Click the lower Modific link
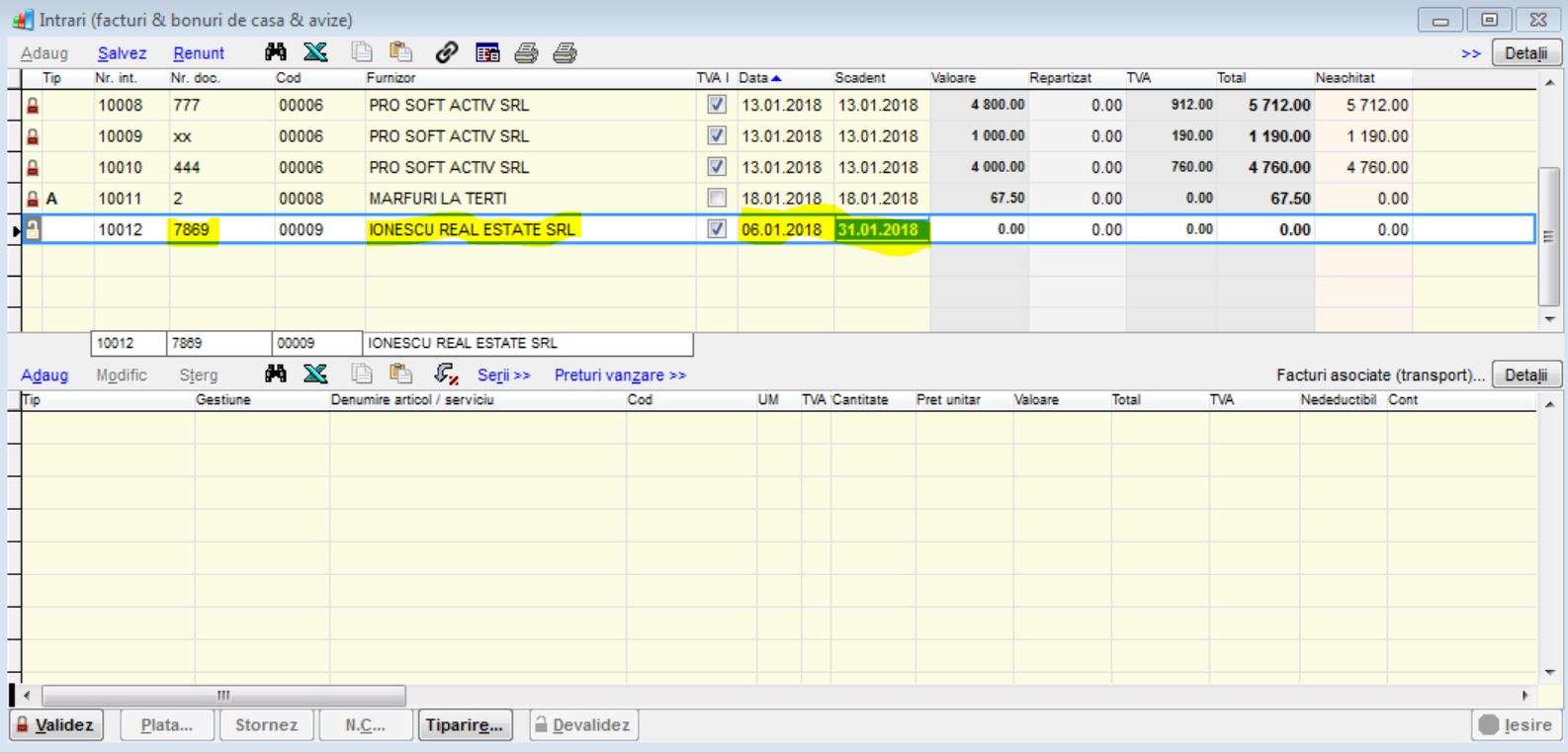 [x=122, y=375]
